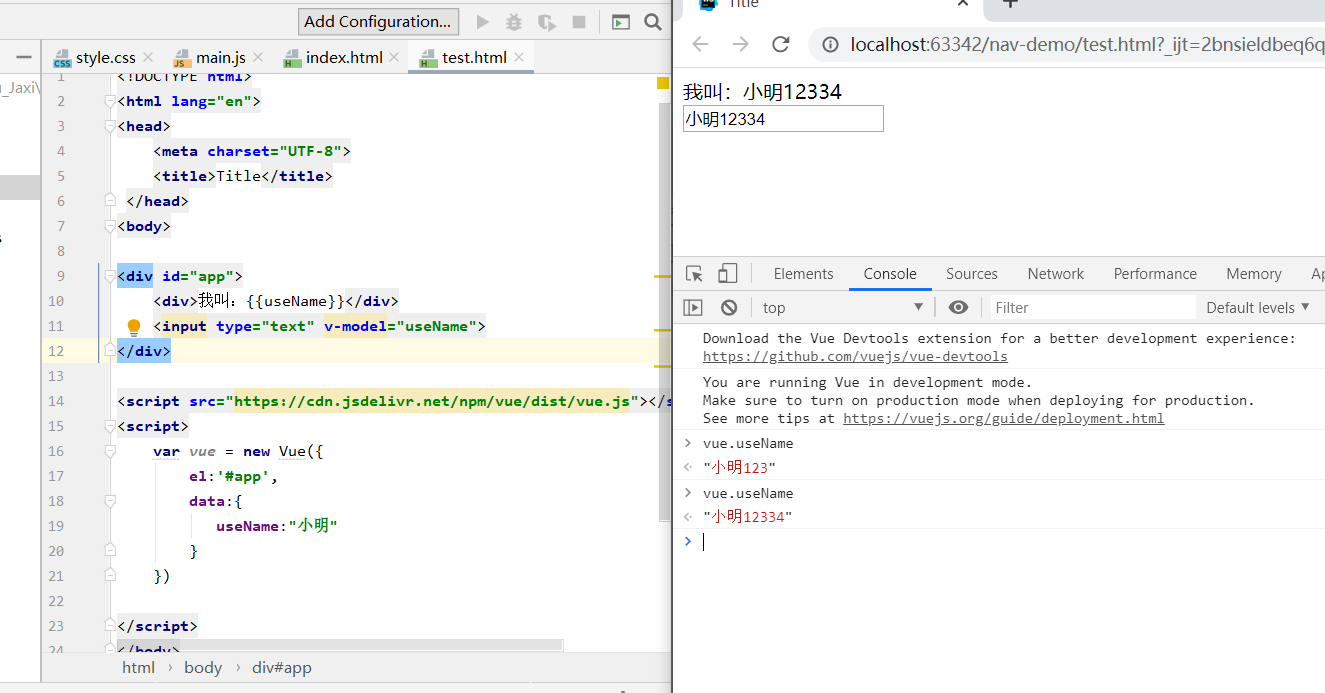Image resolution: width=1325 pixels, height=693 pixels.
Task: Toggle the console sidebar panel icon
Action: [x=693, y=308]
